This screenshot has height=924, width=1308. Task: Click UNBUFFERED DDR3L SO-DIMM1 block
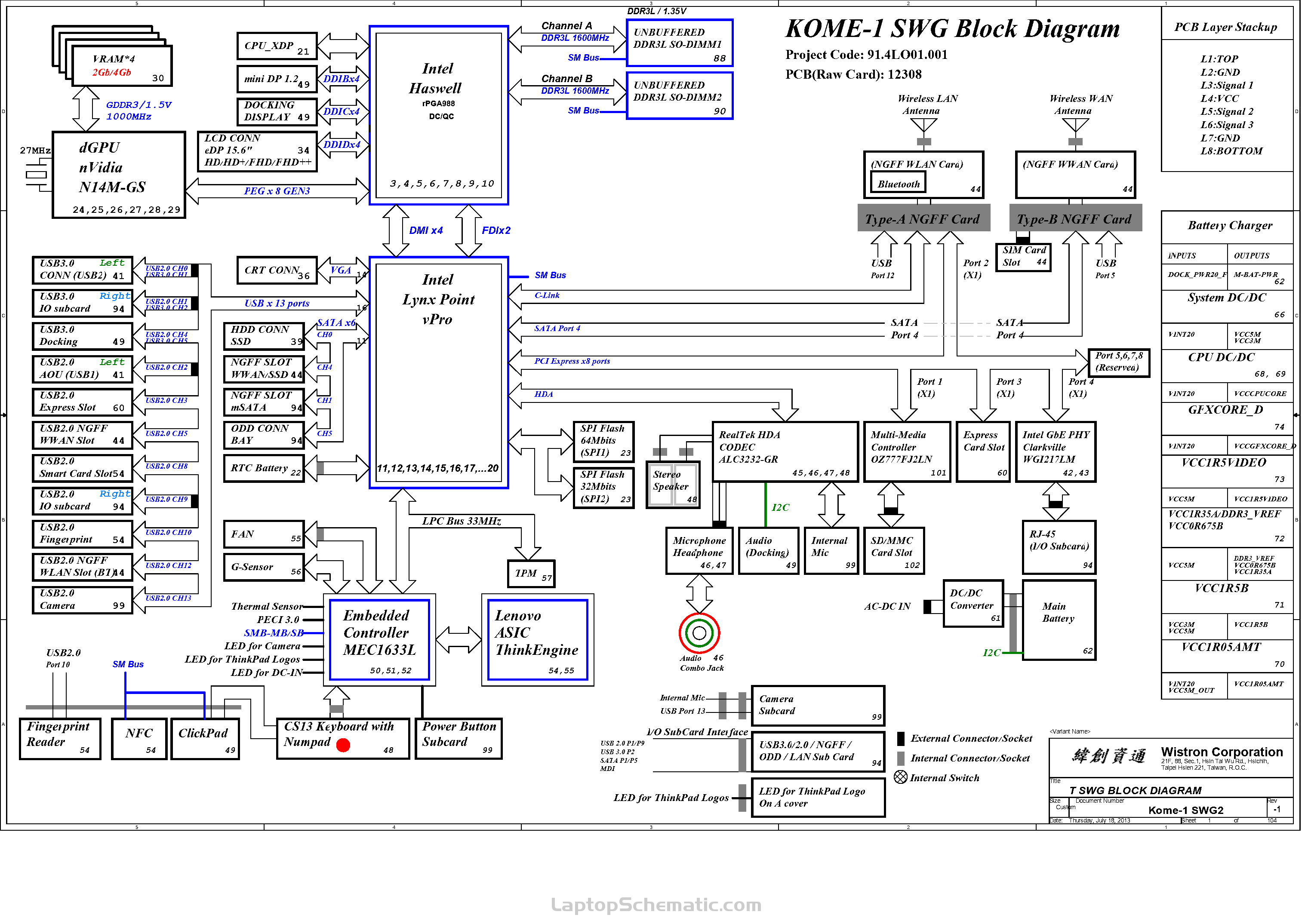click(680, 43)
